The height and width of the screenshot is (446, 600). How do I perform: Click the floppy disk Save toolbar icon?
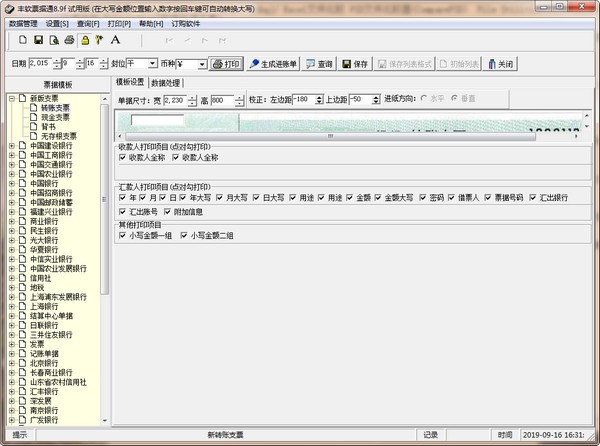click(x=38, y=40)
